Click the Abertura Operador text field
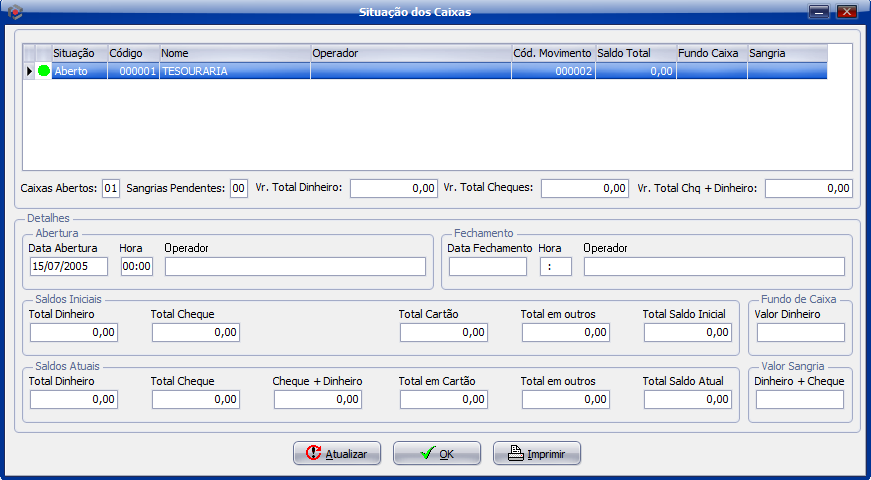Viewport: 871px width, 480px height. (295, 266)
